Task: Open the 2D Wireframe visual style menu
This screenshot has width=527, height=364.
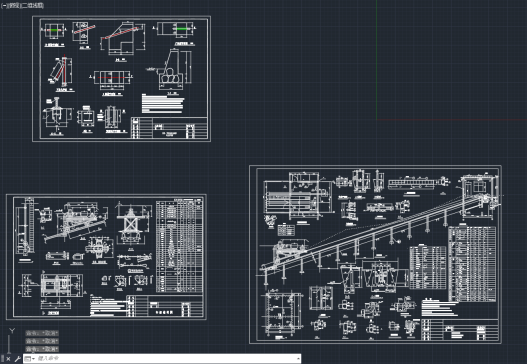Action: click(x=32, y=6)
